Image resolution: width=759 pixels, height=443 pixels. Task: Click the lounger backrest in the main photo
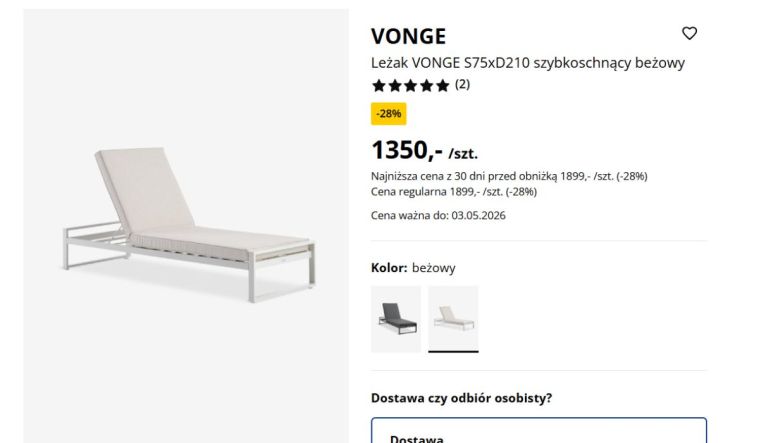tap(144, 188)
